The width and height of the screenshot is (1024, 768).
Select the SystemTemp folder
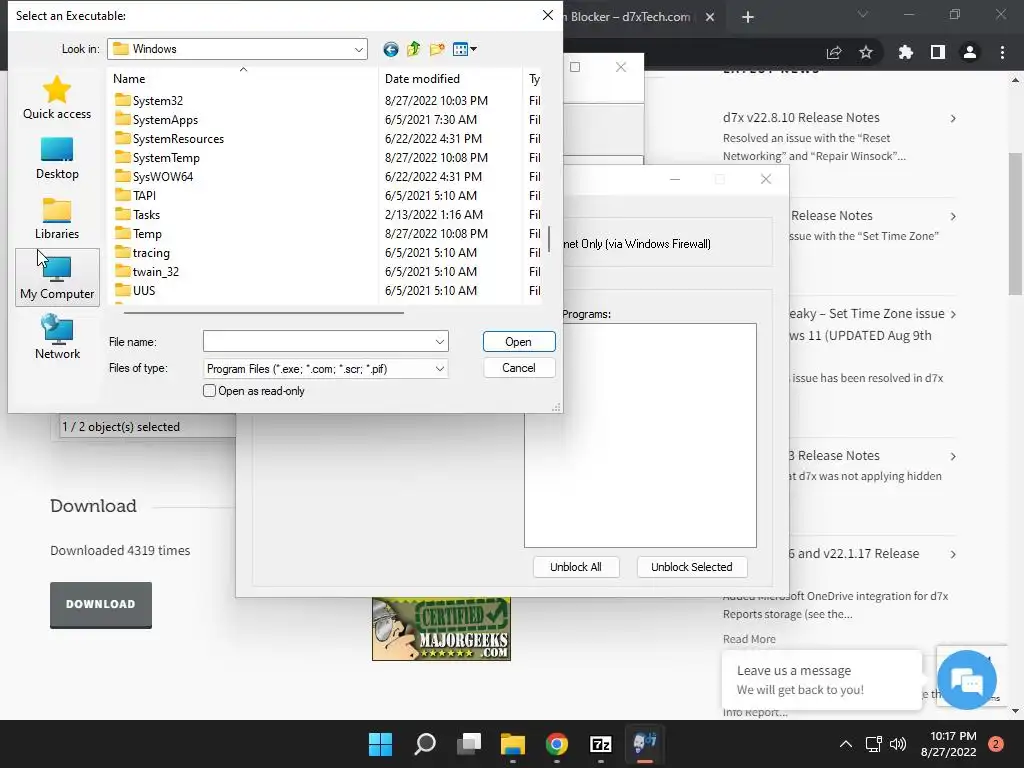(x=166, y=157)
